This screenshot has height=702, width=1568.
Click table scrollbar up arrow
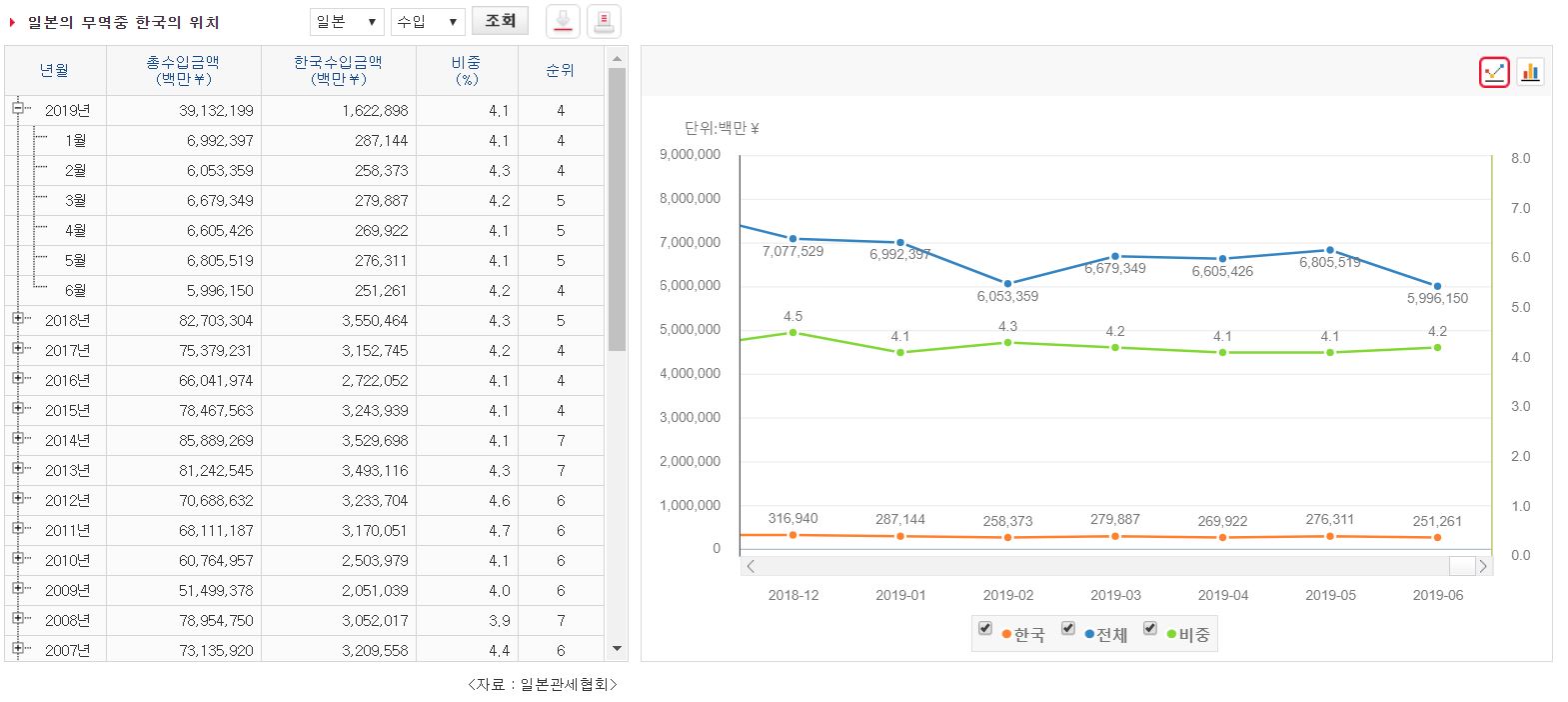tap(617, 57)
